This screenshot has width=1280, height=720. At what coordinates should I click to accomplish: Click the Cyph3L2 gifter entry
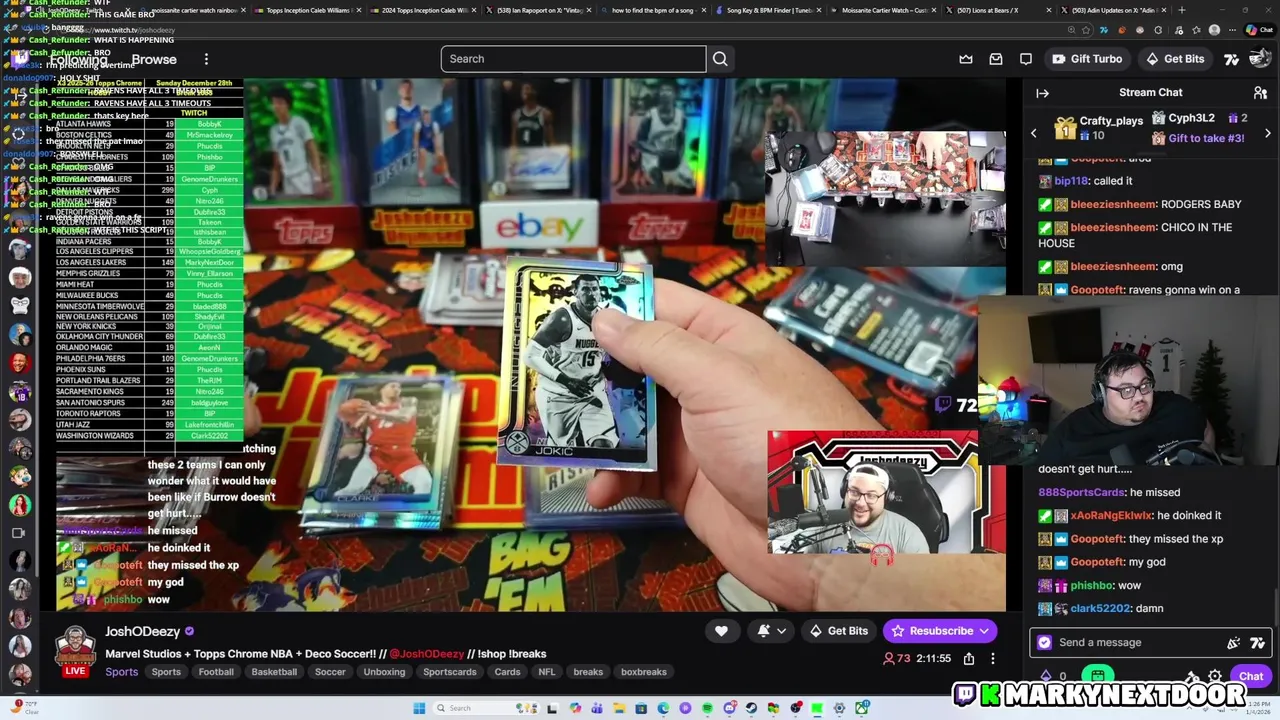(x=1191, y=118)
